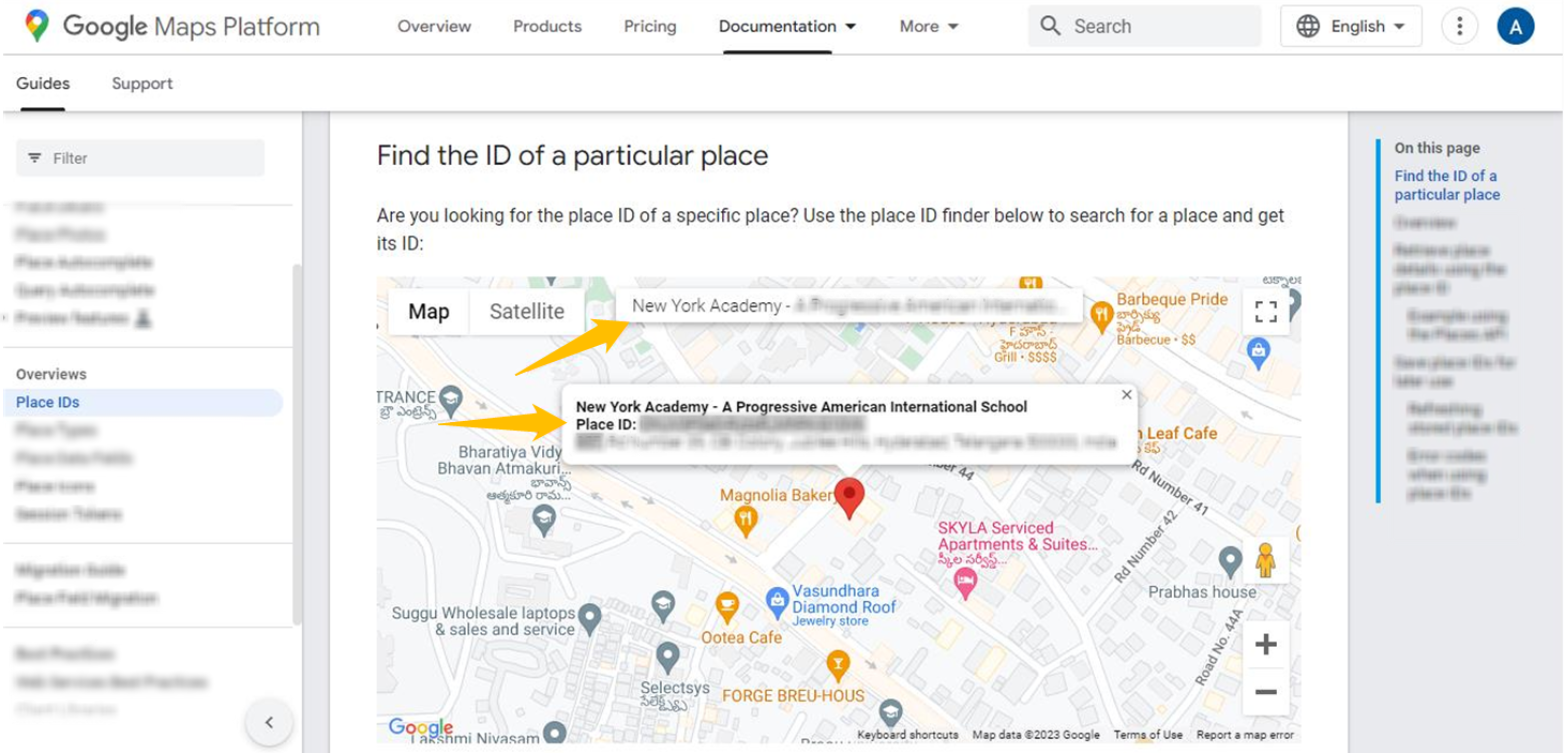The width and height of the screenshot is (1564, 753).
Task: Zoom in on the map
Action: [x=1266, y=644]
